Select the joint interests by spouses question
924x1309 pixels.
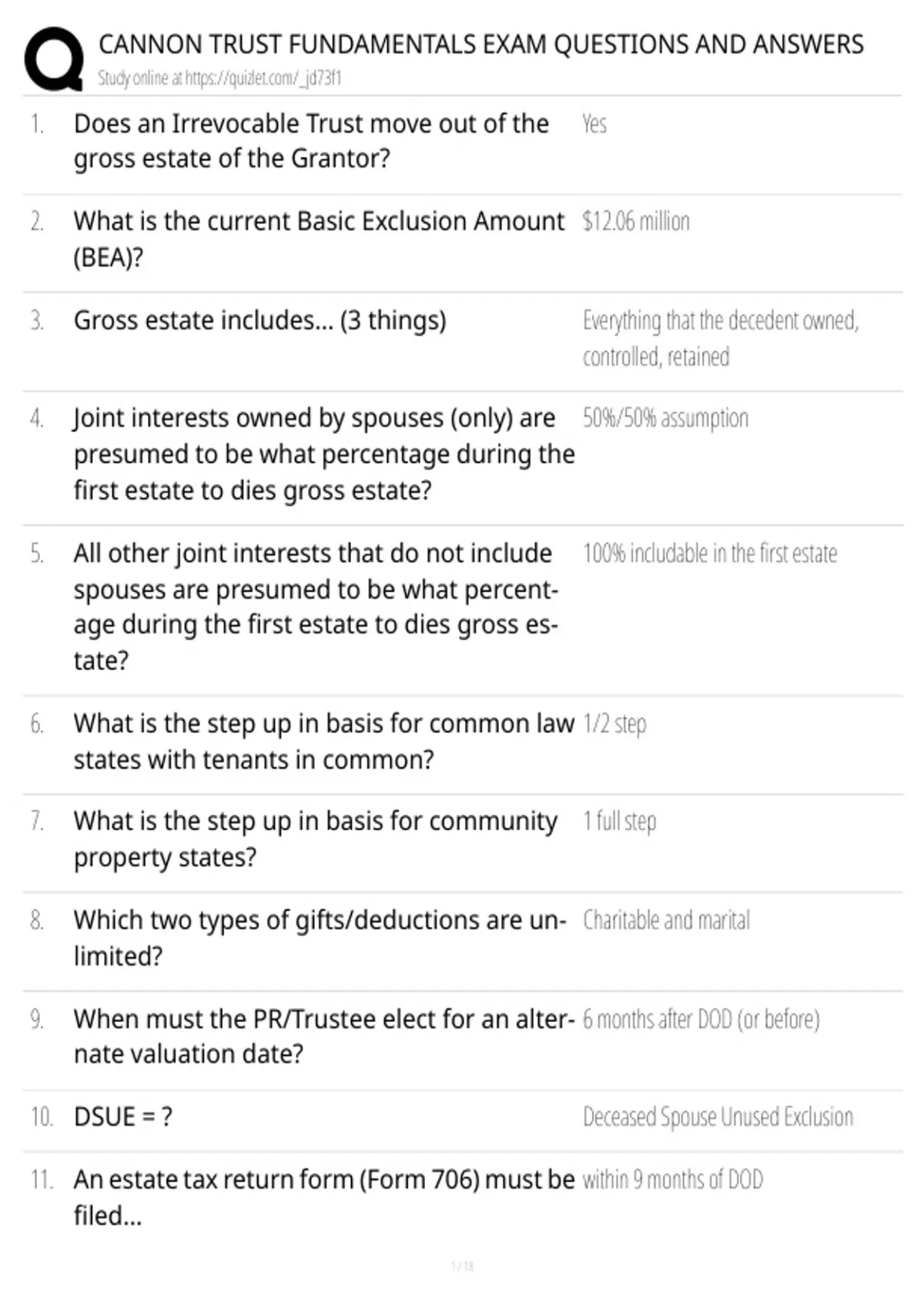324,454
